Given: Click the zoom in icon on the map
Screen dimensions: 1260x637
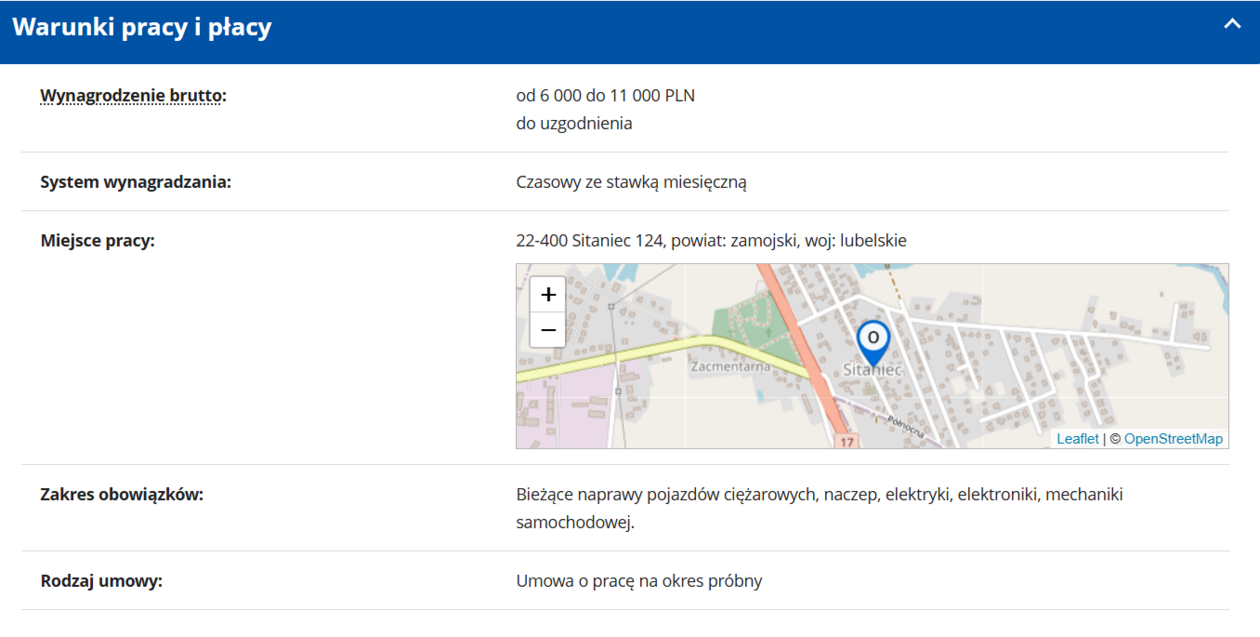Looking at the screenshot, I should coord(547,295).
